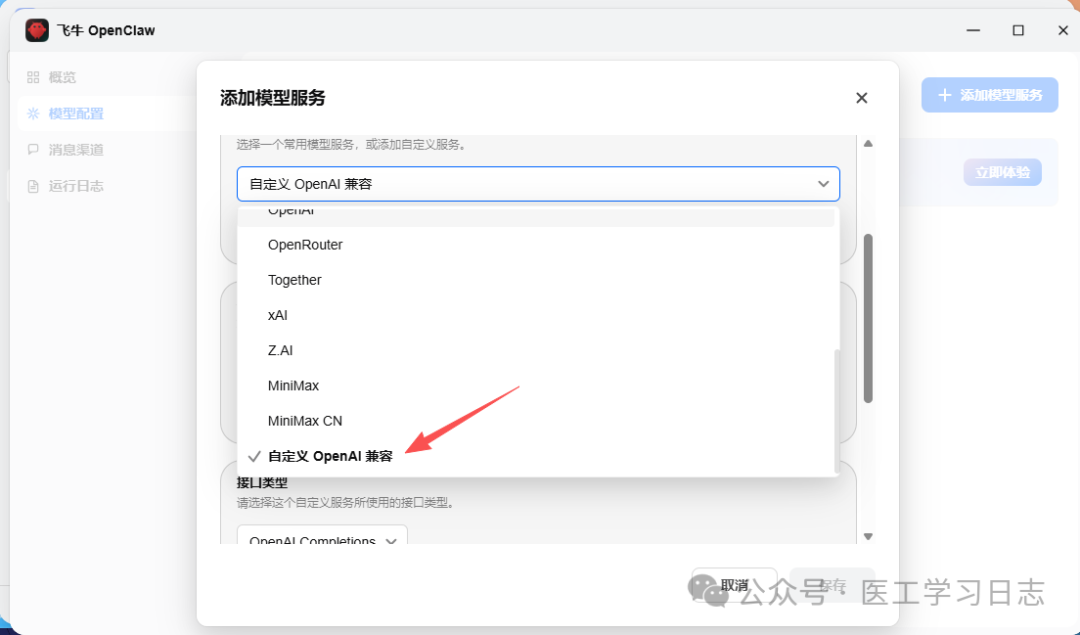Maximize the OpenClaw window

1018,30
